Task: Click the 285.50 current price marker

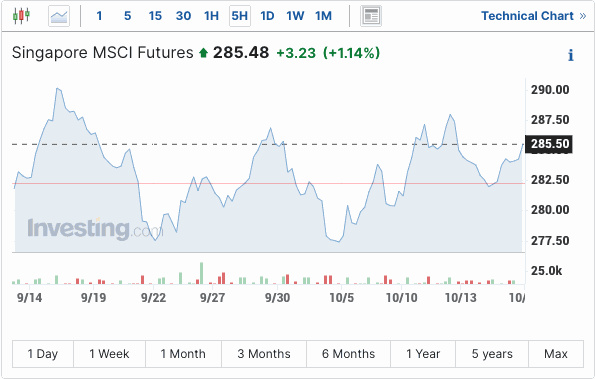Action: [x=549, y=144]
